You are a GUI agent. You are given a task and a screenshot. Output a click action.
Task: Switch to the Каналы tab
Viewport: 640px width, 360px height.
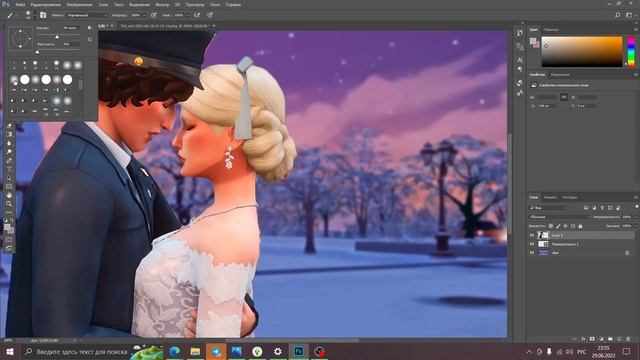[550, 197]
